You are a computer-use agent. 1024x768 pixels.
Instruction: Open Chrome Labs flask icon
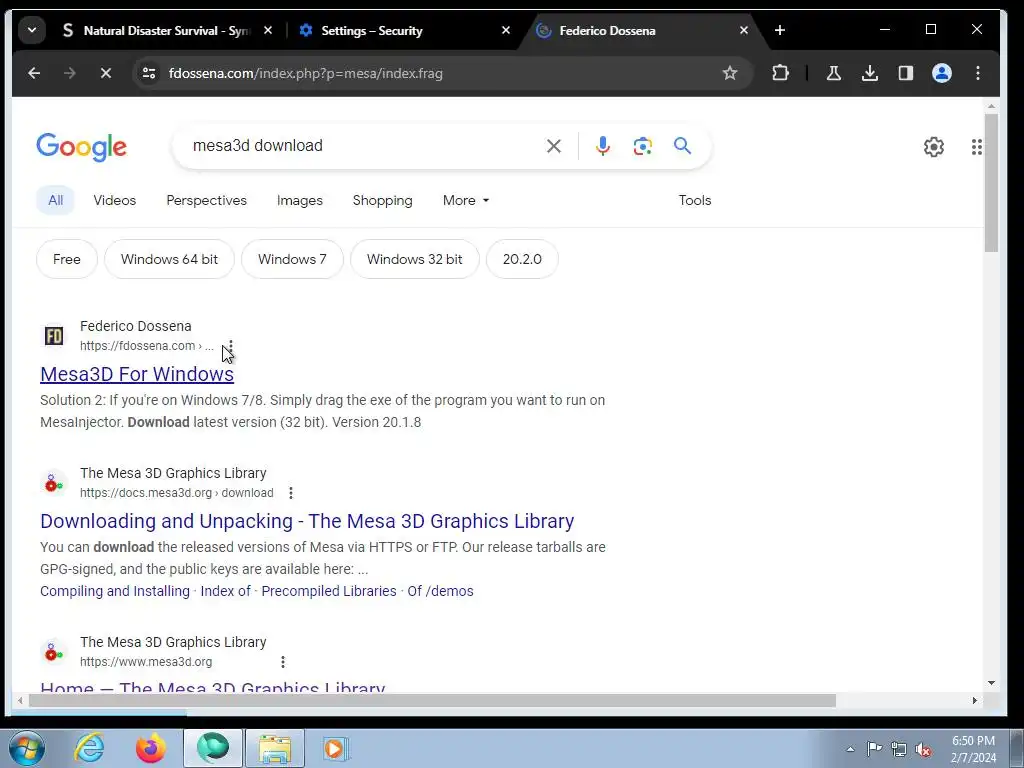tap(833, 73)
